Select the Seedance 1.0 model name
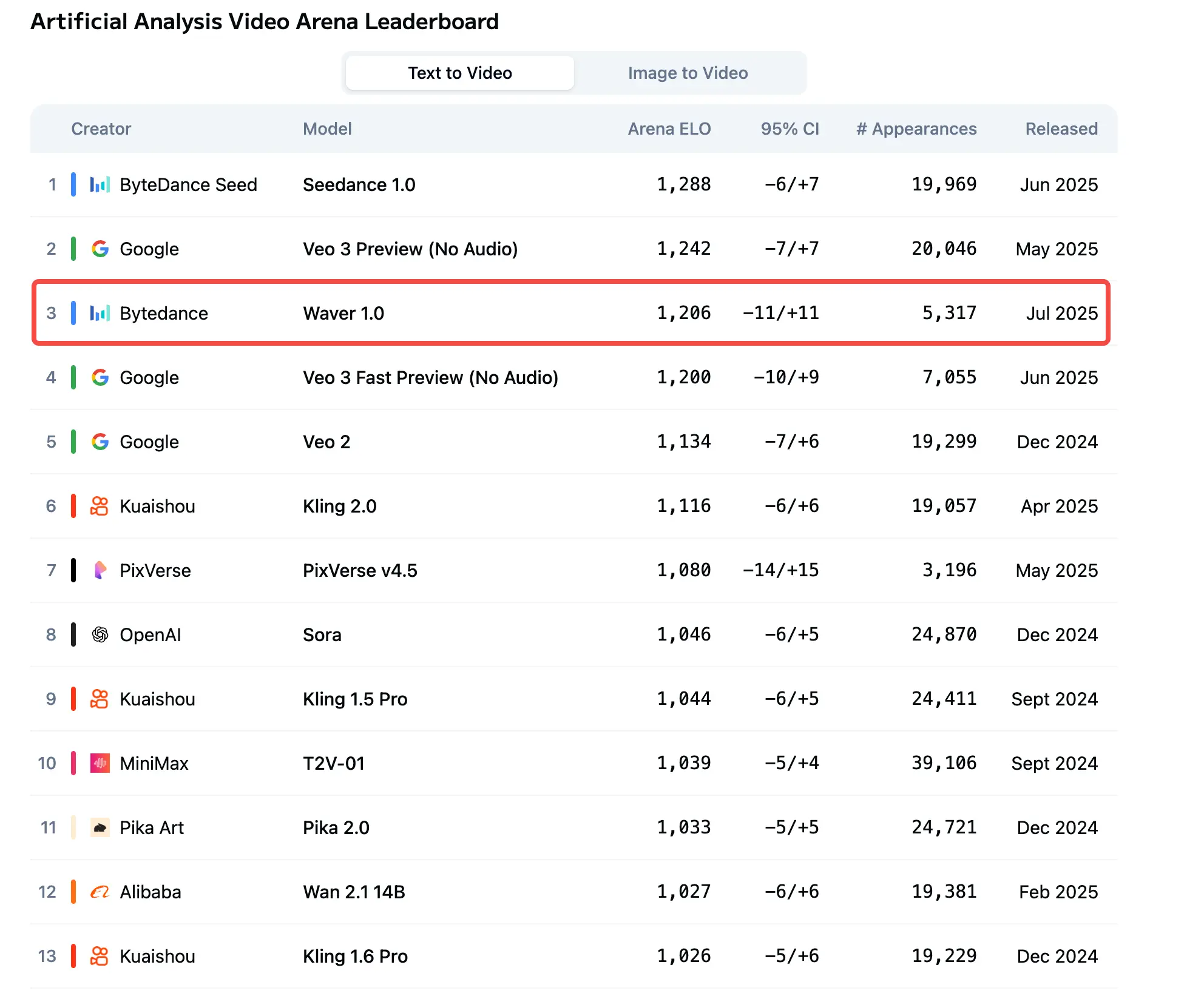Screen dimensions: 1204x996 tap(359, 184)
